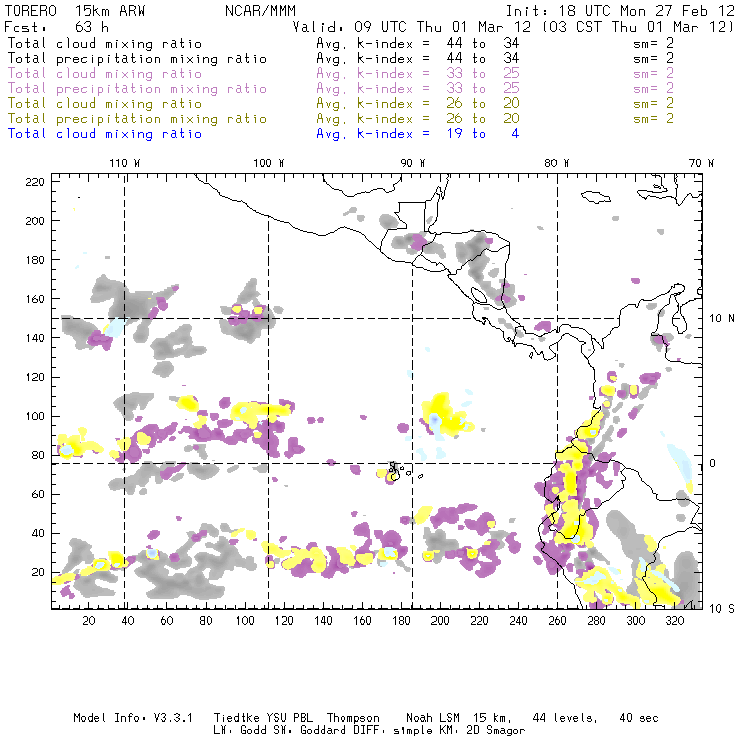Click the '110 W' longitude label

tap(125, 163)
